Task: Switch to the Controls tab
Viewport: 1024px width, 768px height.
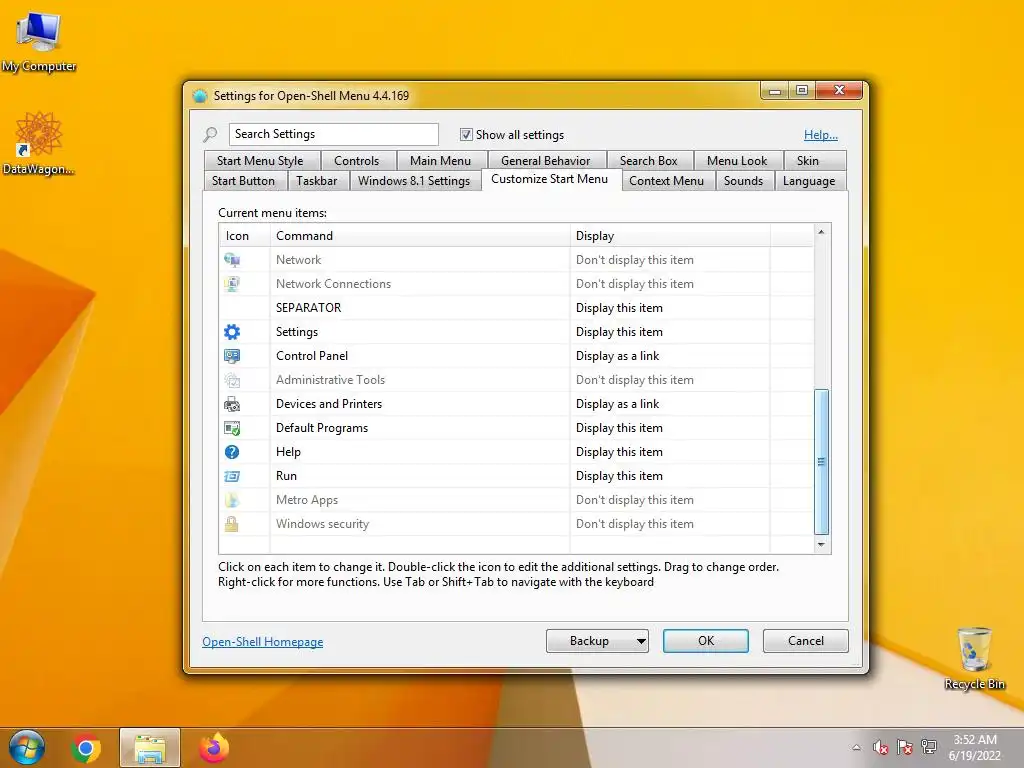Action: coord(359,161)
